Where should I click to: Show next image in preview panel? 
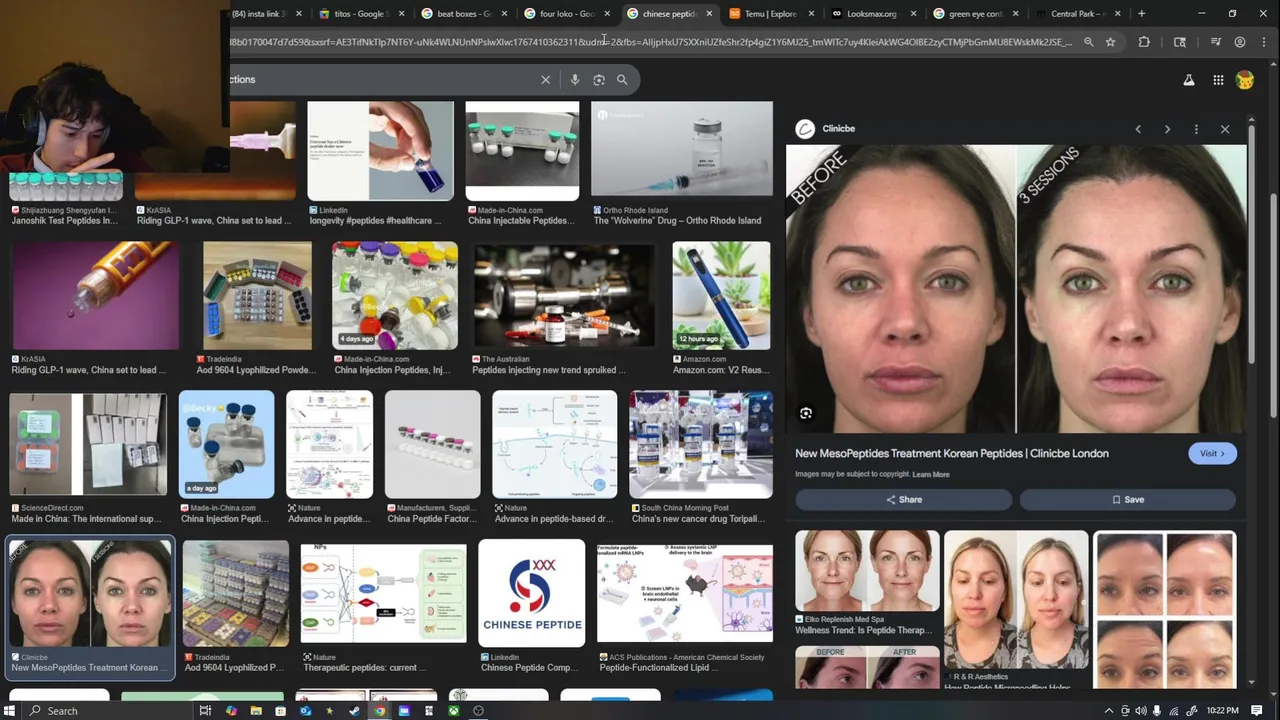1167,129
